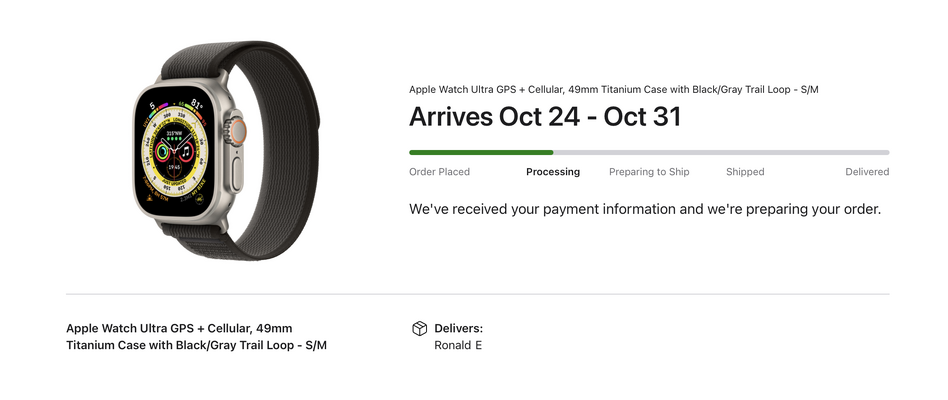
Task: Select the Order Placed step
Action: pyautogui.click(x=439, y=172)
